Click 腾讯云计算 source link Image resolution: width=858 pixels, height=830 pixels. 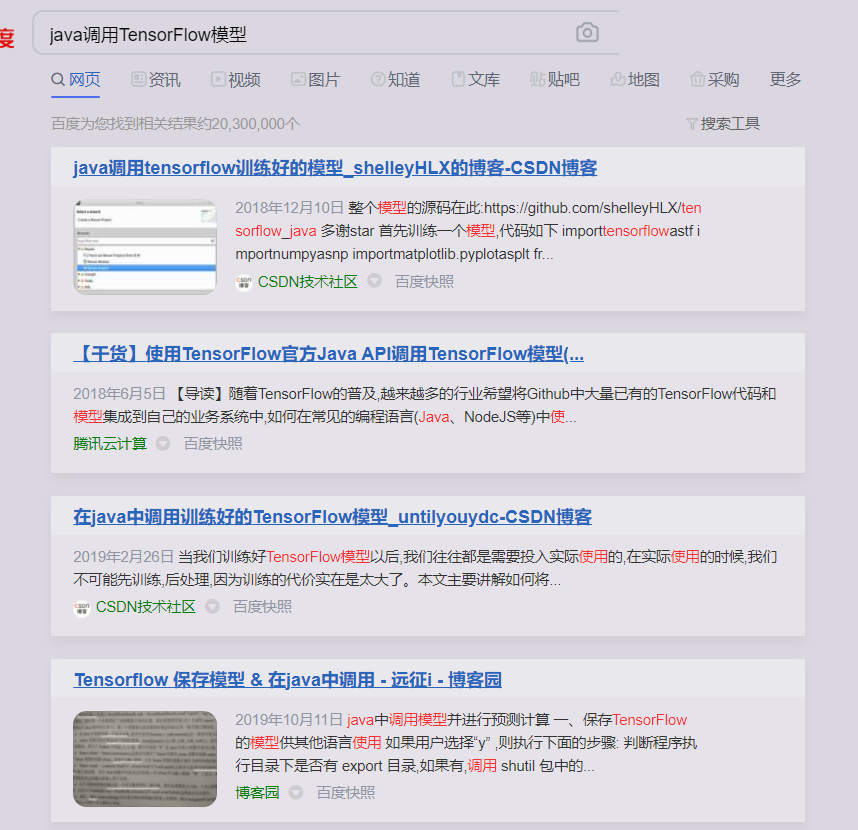tap(110, 444)
